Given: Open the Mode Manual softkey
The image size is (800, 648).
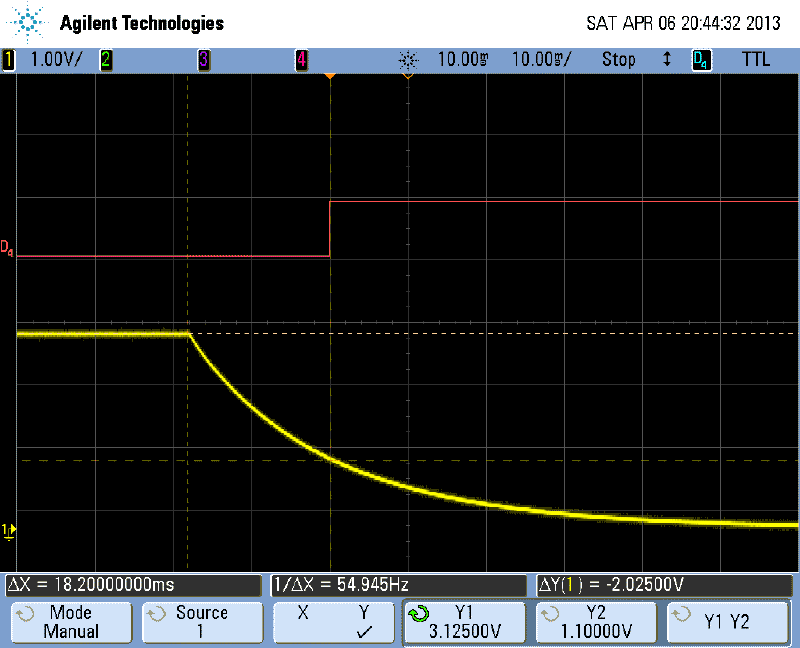Looking at the screenshot, I should pos(71,621).
